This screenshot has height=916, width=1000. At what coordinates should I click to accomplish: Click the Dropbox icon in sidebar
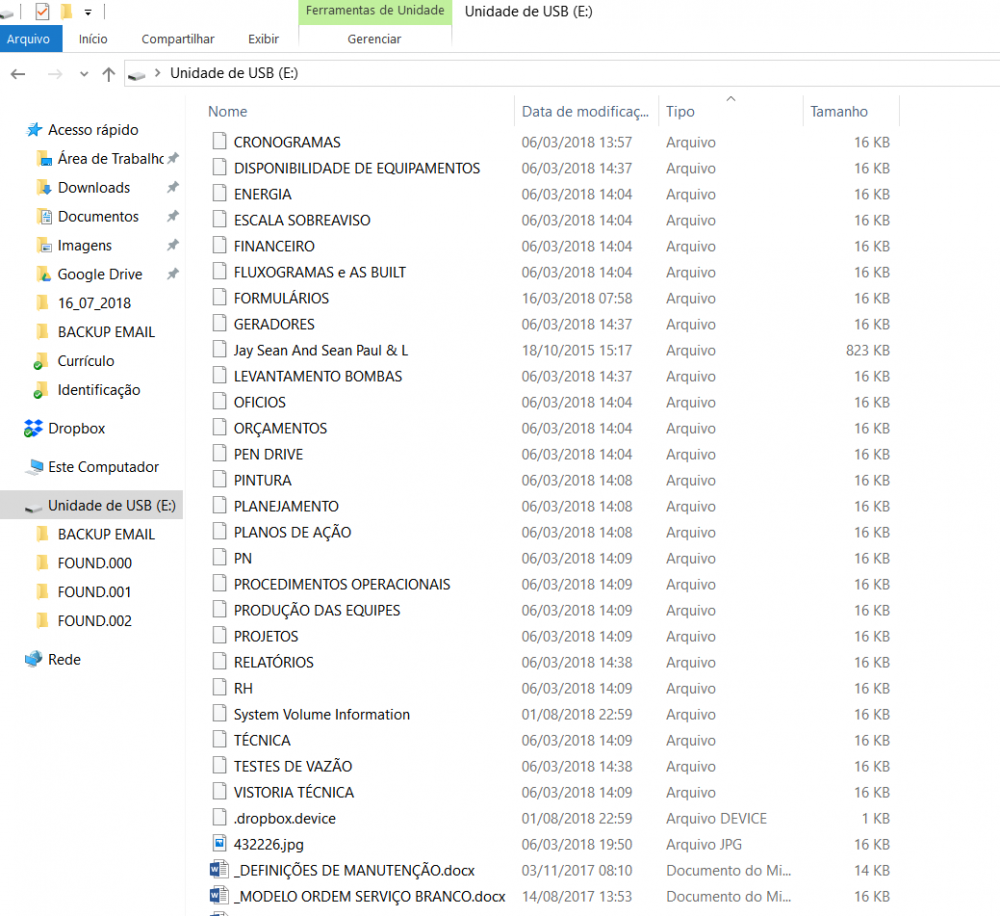click(34, 429)
